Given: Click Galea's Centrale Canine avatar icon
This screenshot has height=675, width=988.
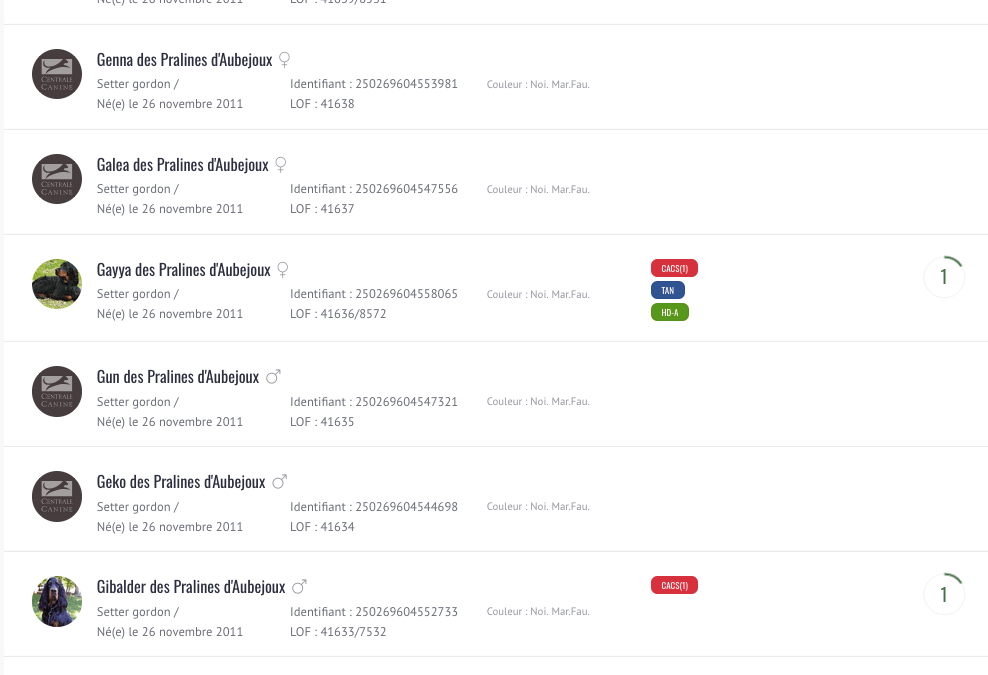Looking at the screenshot, I should coord(57,179).
